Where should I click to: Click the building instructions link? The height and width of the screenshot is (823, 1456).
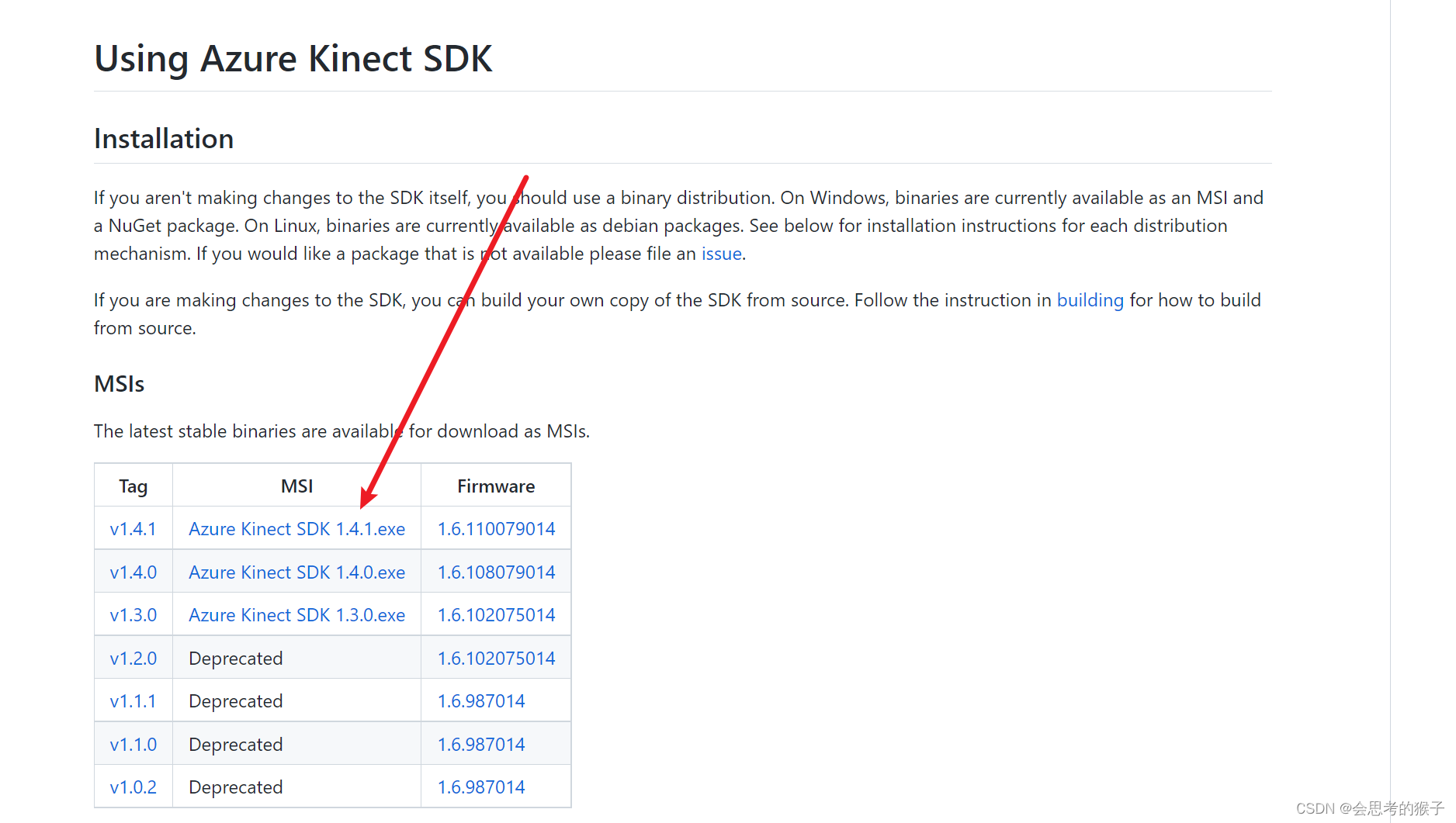pos(1090,300)
